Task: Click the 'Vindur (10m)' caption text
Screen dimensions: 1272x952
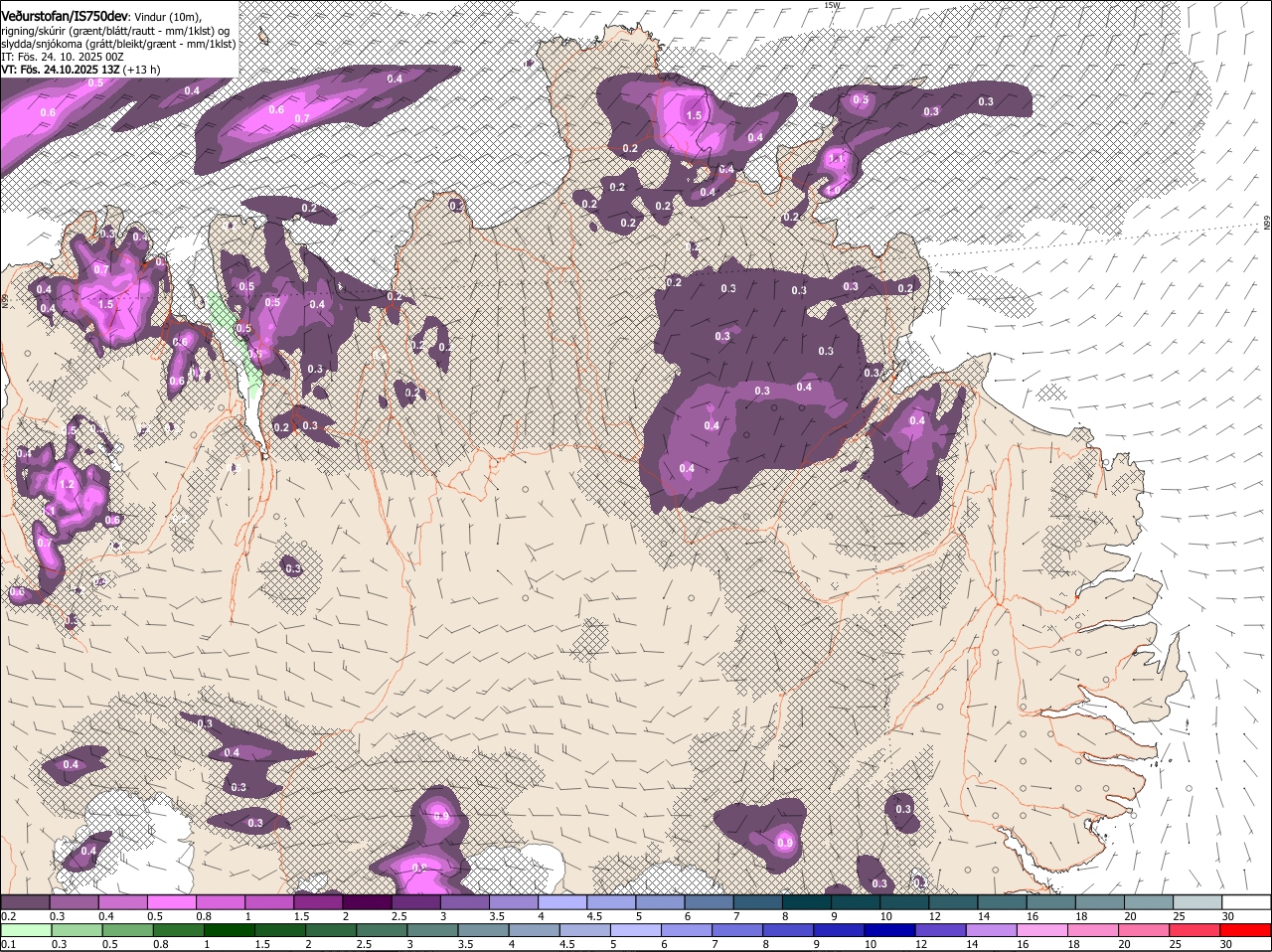Action: (x=167, y=17)
